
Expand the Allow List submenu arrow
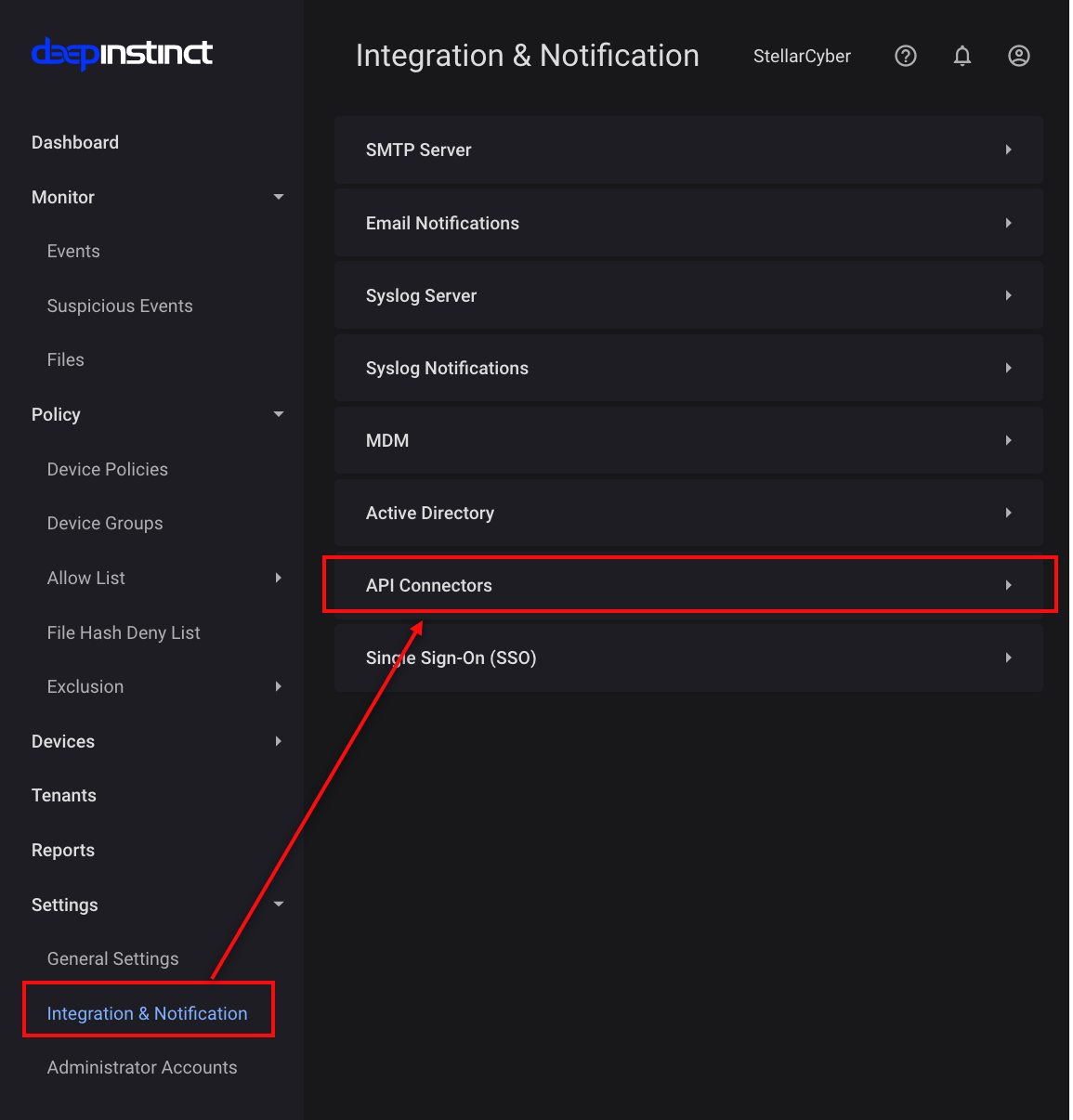click(278, 578)
